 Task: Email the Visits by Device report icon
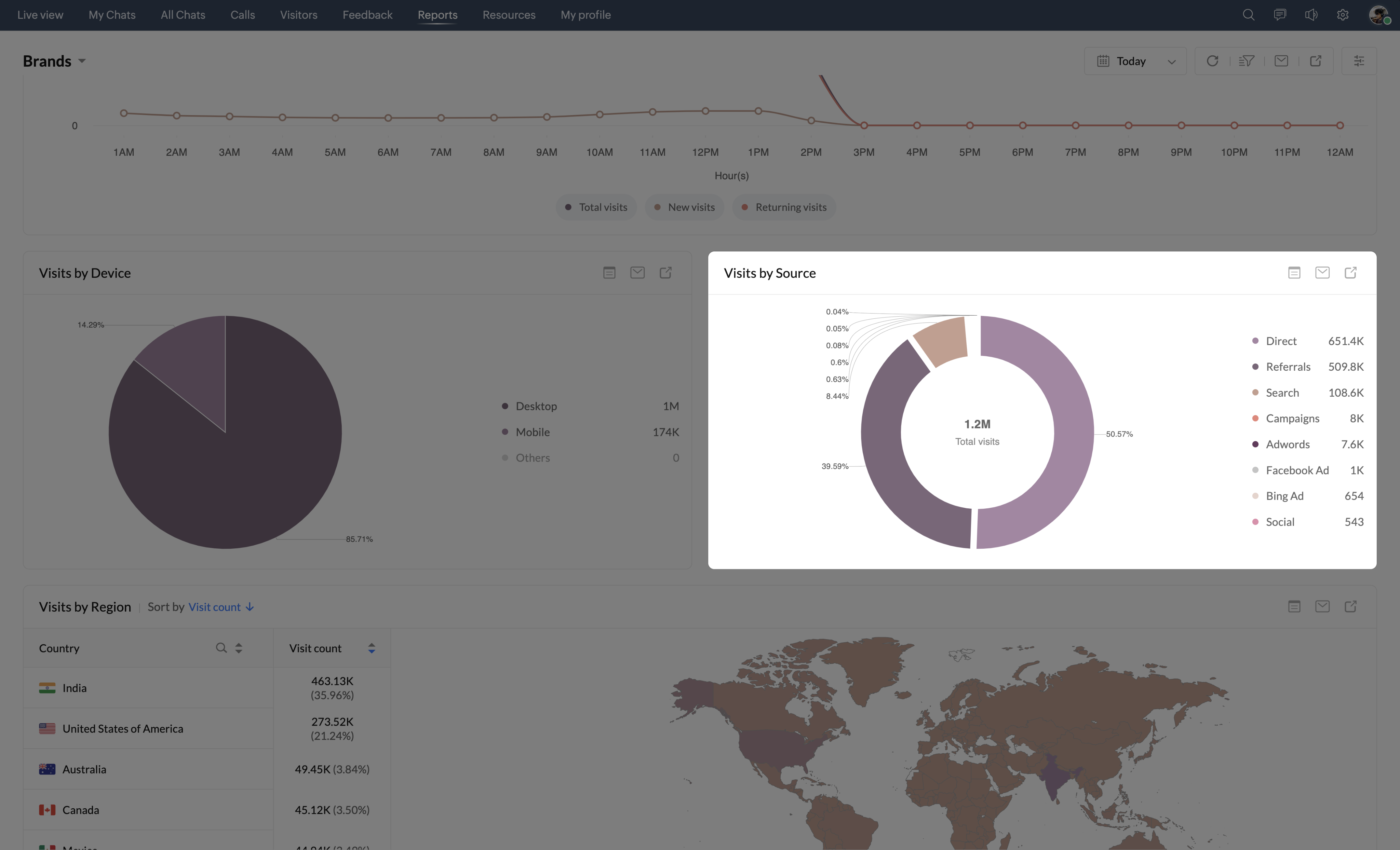(x=637, y=273)
